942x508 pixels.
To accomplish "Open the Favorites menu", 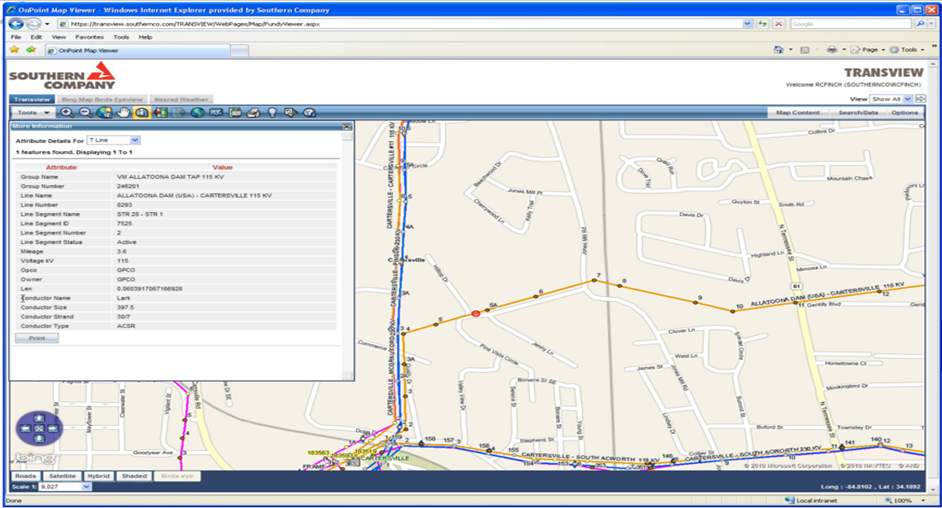I will 89,37.
